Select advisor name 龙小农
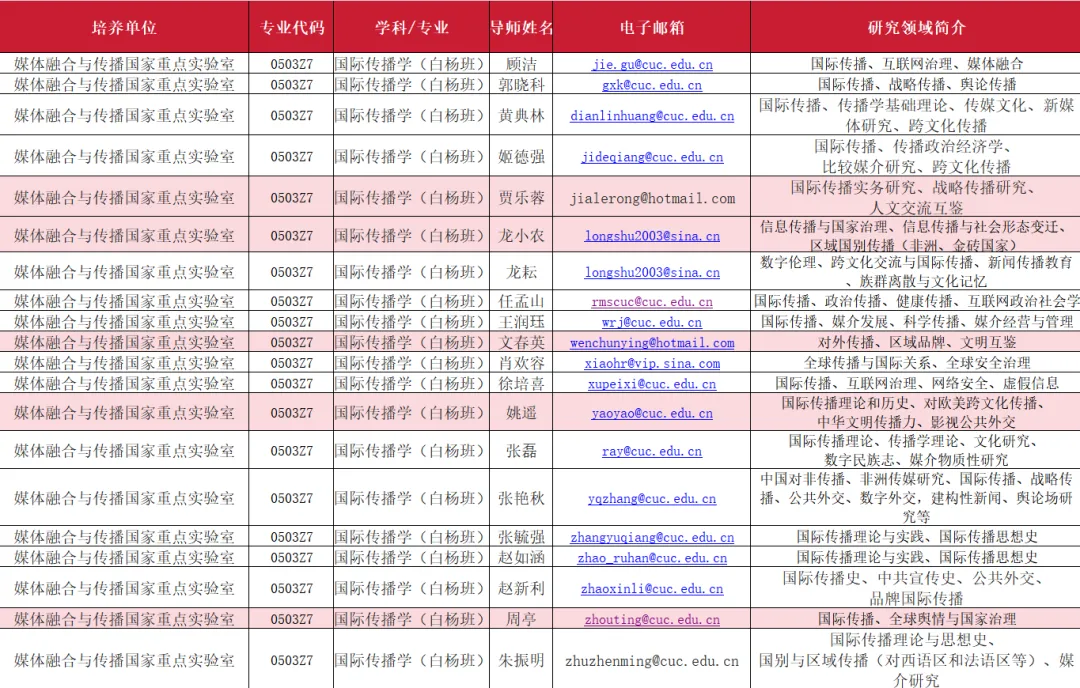1080x688 pixels. [x=521, y=236]
